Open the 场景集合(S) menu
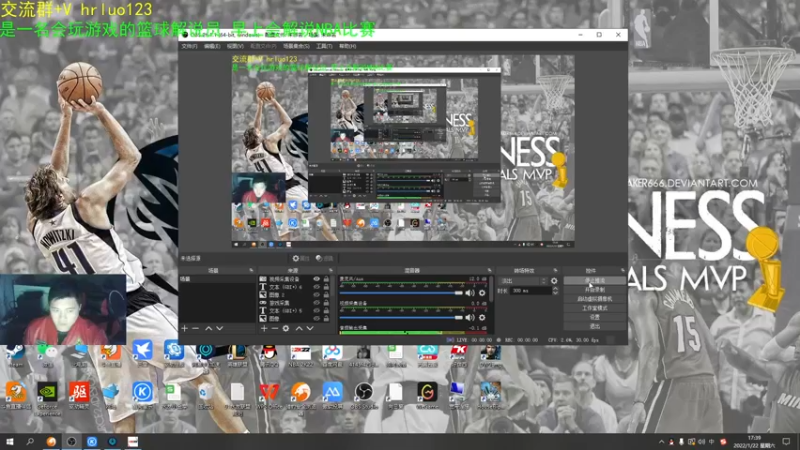 click(296, 46)
